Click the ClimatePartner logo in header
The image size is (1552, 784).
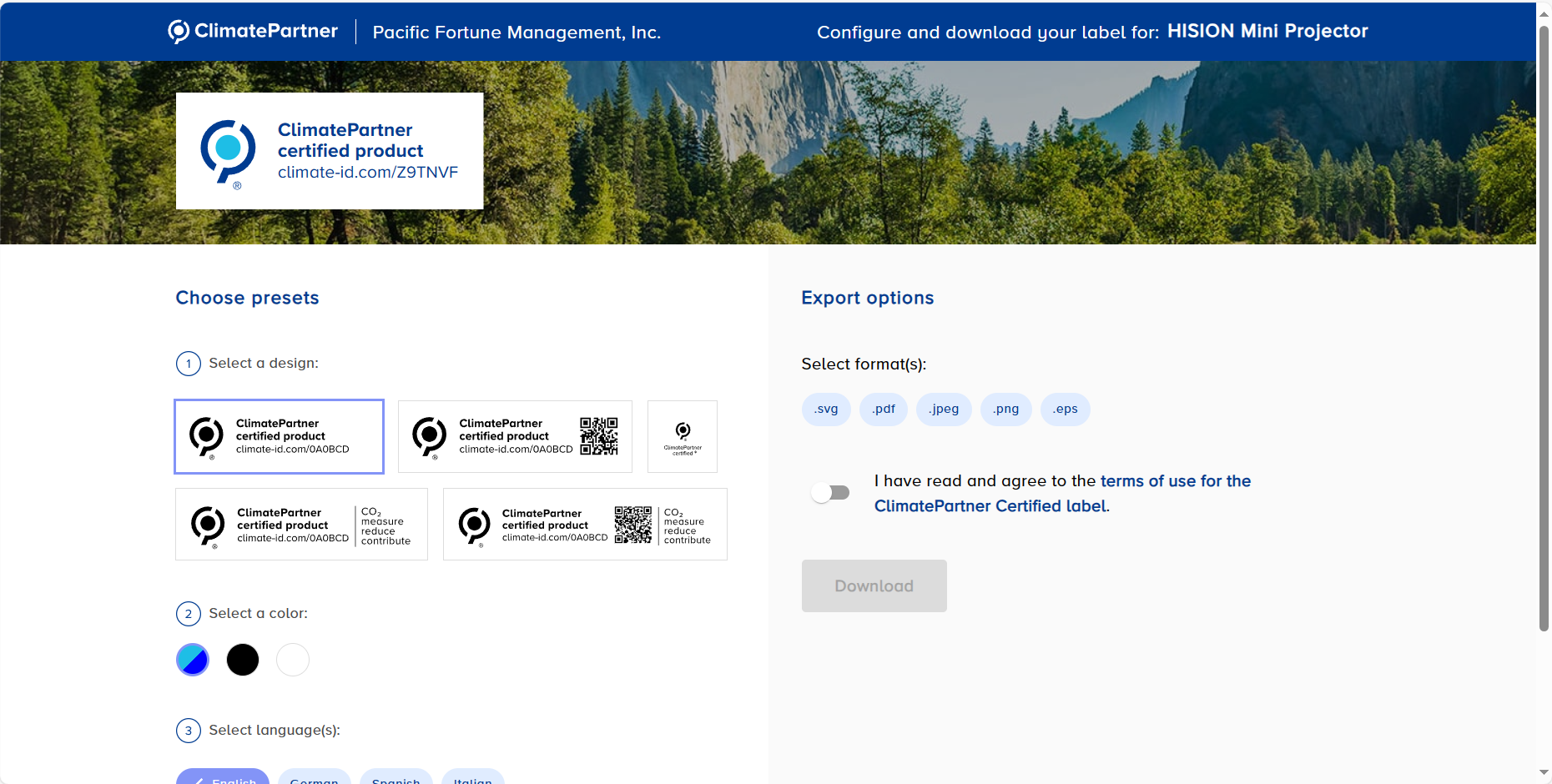[x=253, y=32]
